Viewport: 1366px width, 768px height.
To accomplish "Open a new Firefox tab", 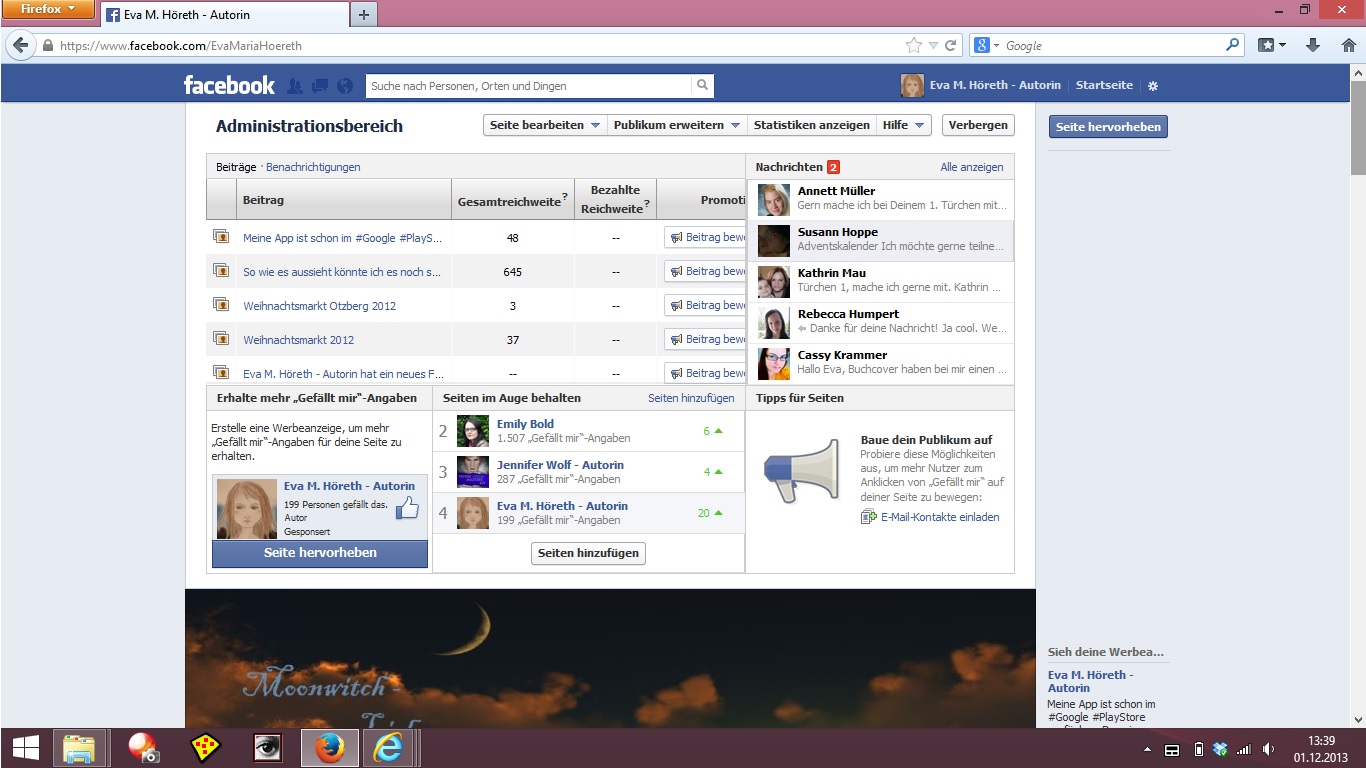I will pyautogui.click(x=364, y=14).
